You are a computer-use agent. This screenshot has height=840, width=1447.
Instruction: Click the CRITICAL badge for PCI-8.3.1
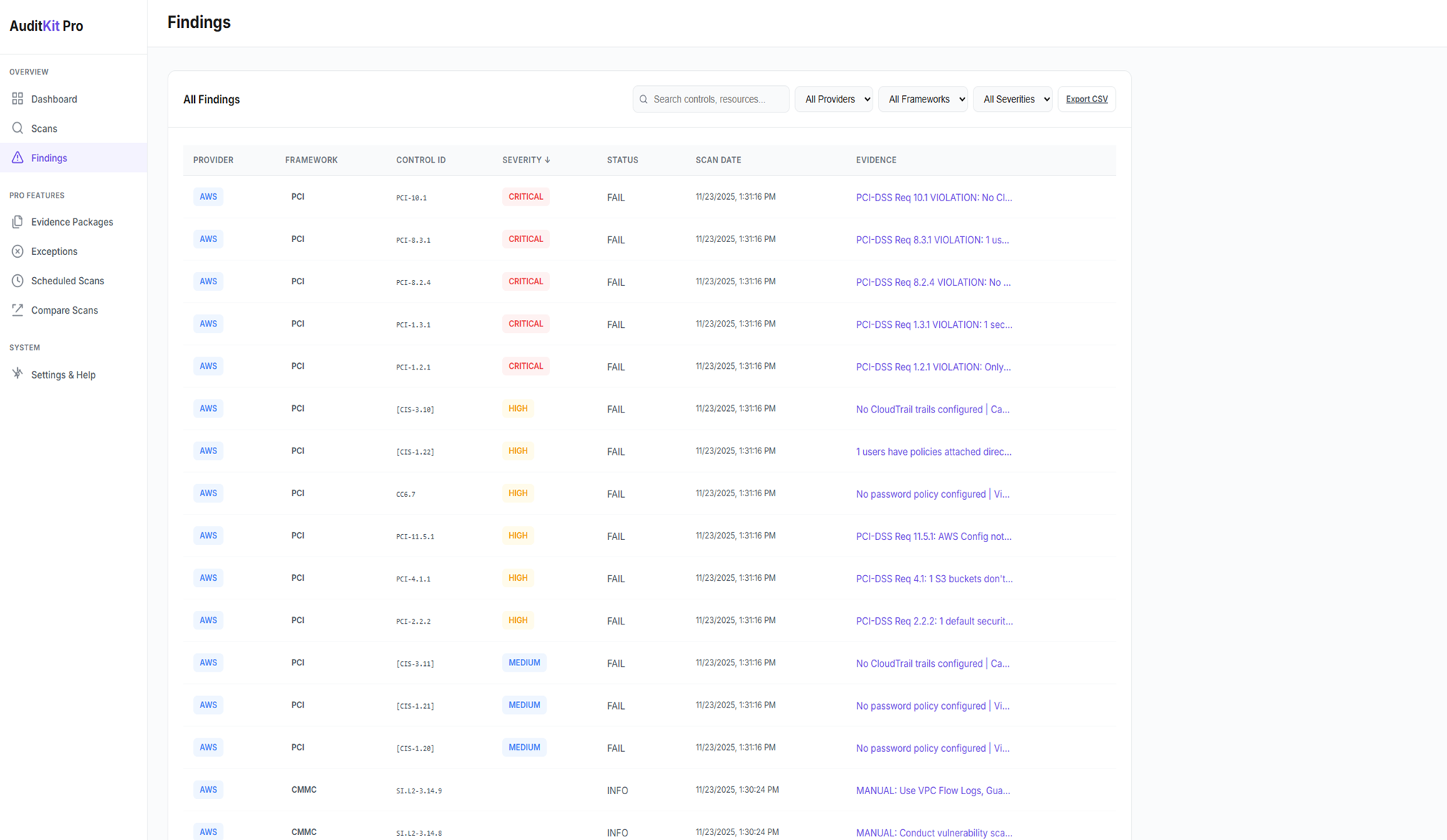click(525, 239)
